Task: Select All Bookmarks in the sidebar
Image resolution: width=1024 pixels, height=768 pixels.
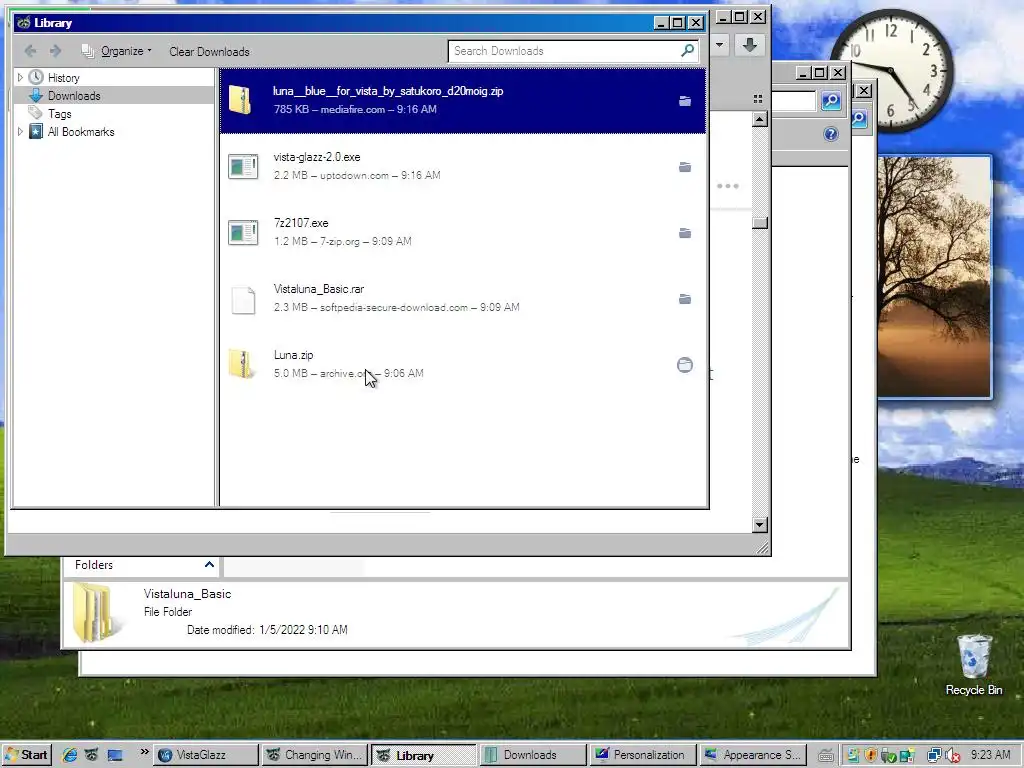Action: [x=80, y=132]
